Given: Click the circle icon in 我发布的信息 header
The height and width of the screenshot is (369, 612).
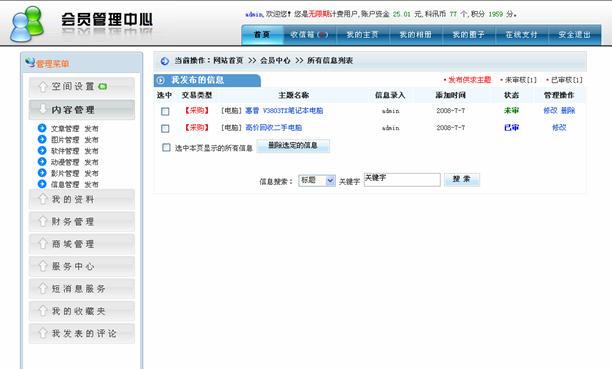Looking at the screenshot, I should pos(160,80).
